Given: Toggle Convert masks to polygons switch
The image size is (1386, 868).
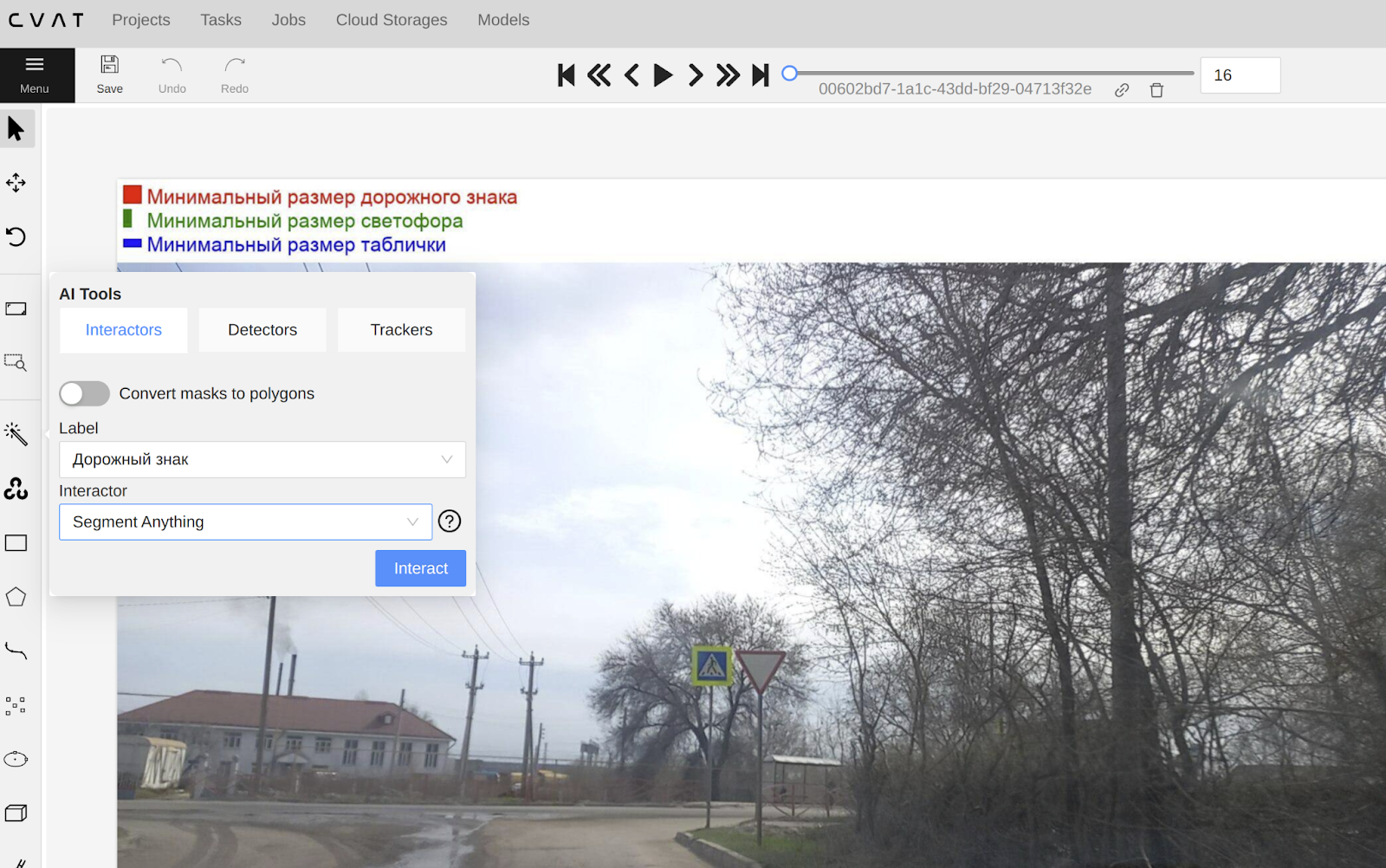Looking at the screenshot, I should 85,393.
